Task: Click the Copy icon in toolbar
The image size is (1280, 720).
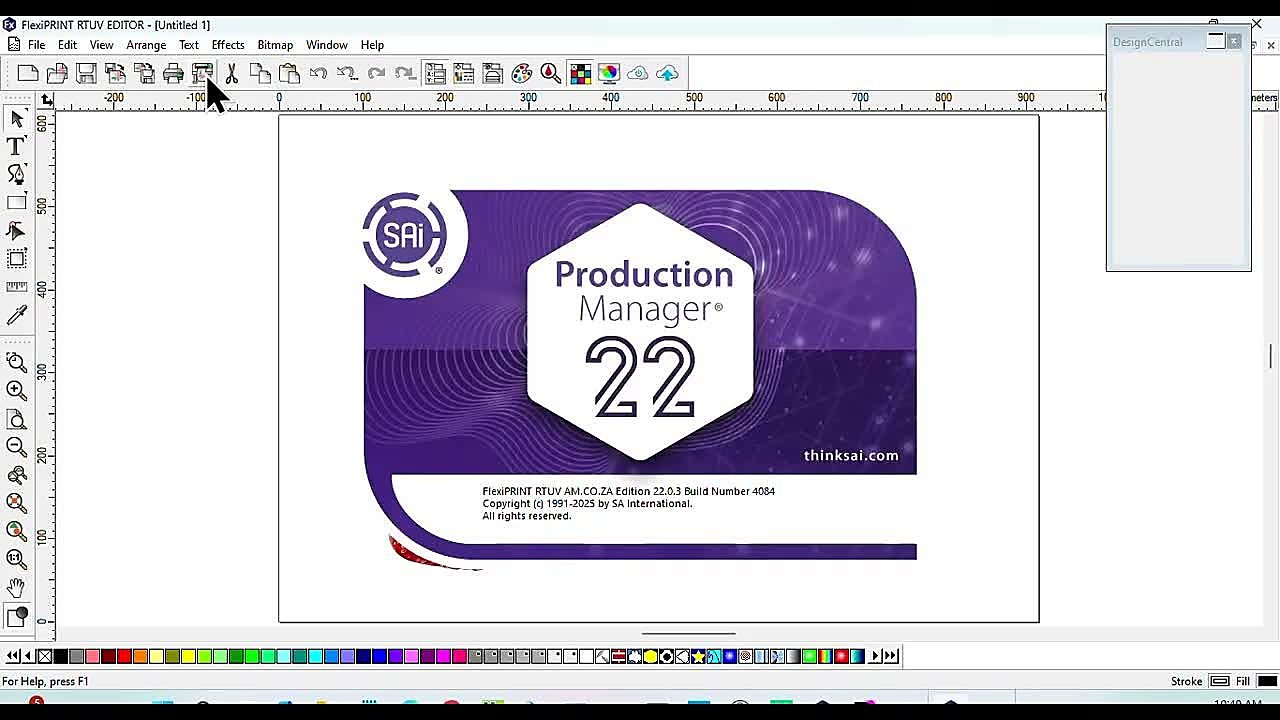Action: [x=260, y=73]
